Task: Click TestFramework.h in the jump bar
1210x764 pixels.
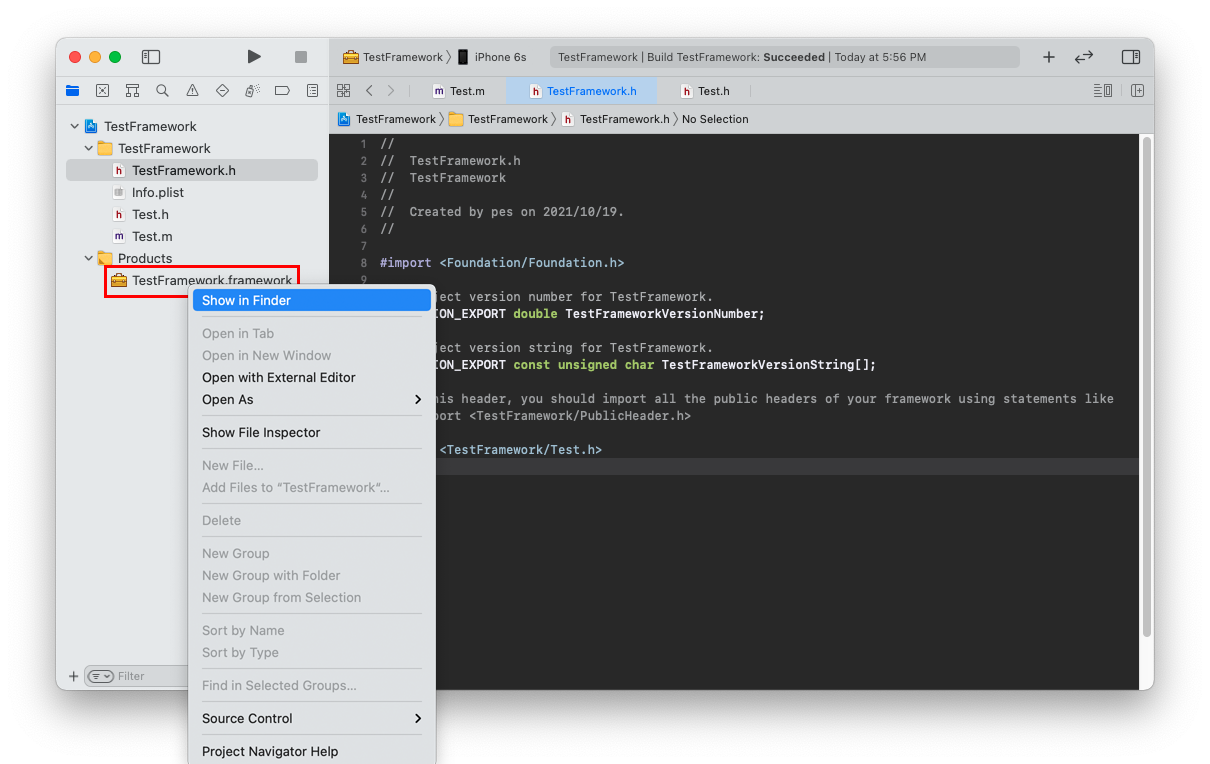Action: pyautogui.click(x=615, y=119)
